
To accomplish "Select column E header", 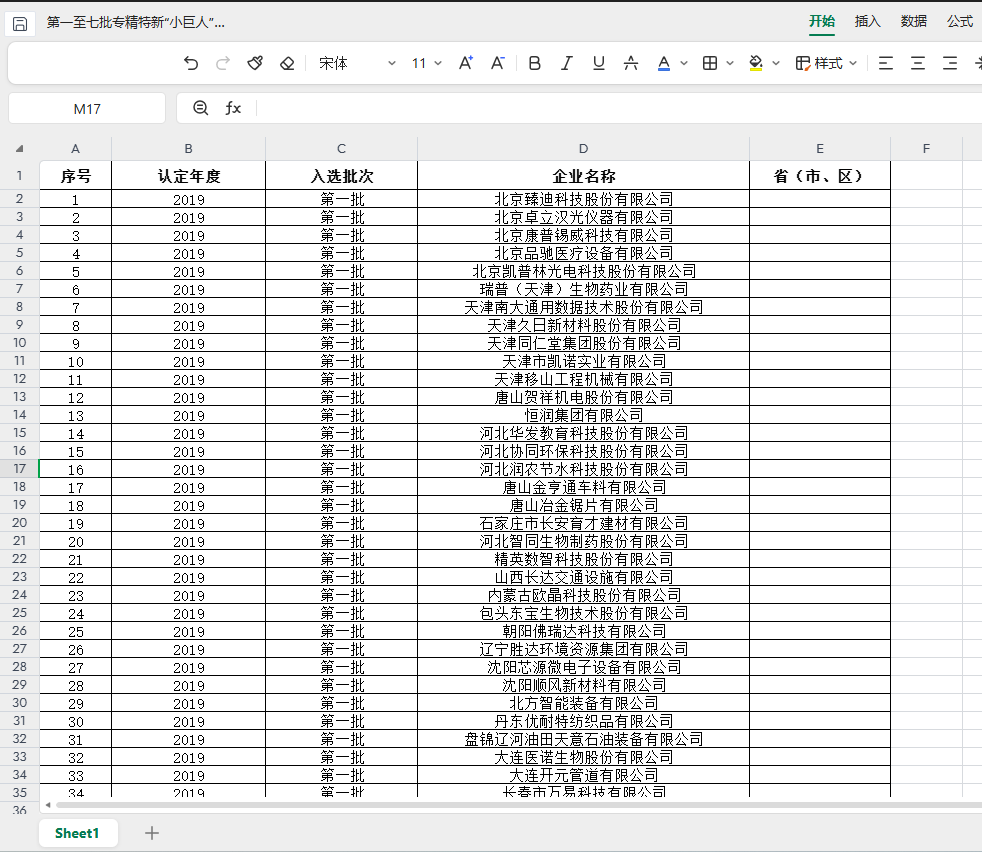I will 820,148.
